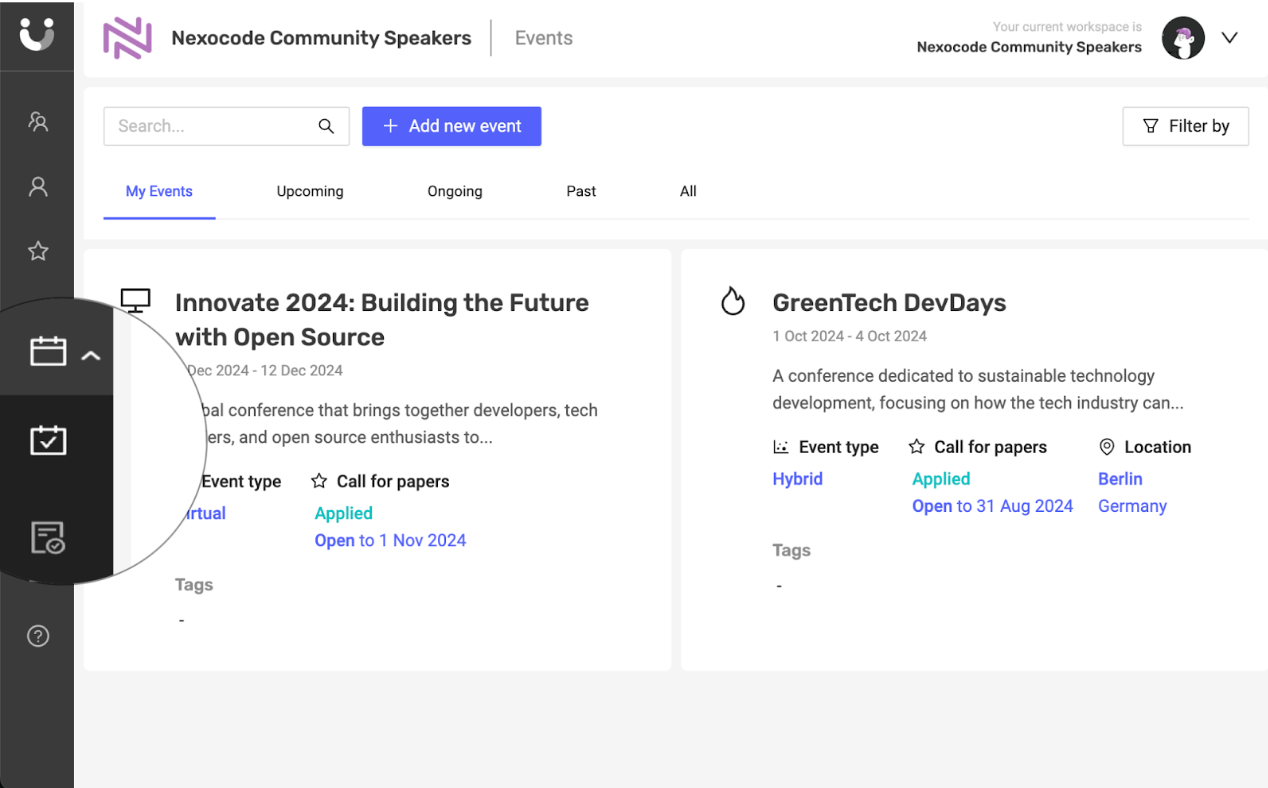The height and width of the screenshot is (788, 1268).
Task: Expand the user account dropdown arrow
Action: tap(1230, 38)
